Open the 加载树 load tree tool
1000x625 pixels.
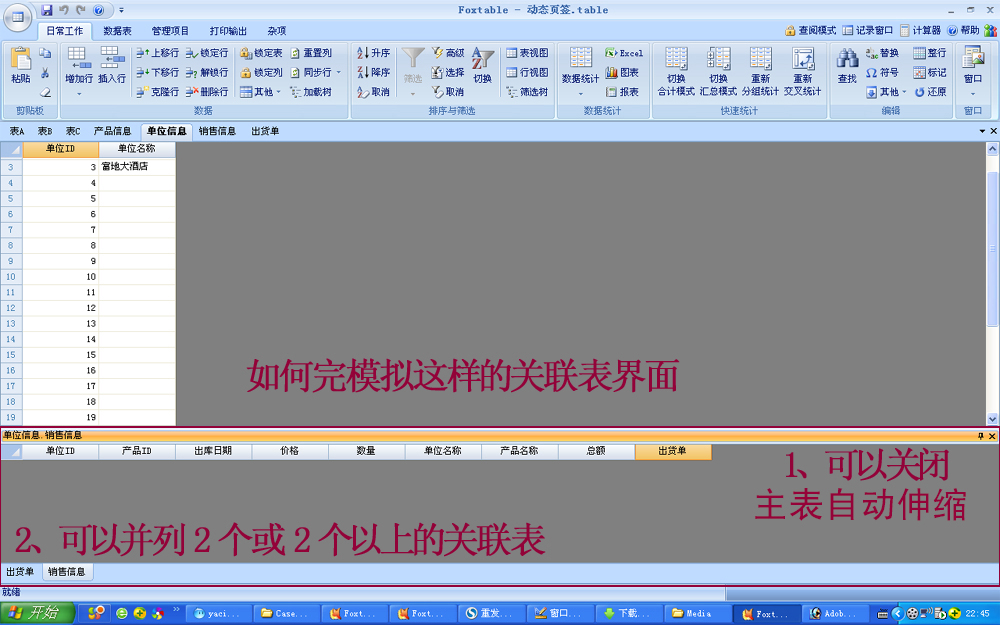[x=311, y=92]
